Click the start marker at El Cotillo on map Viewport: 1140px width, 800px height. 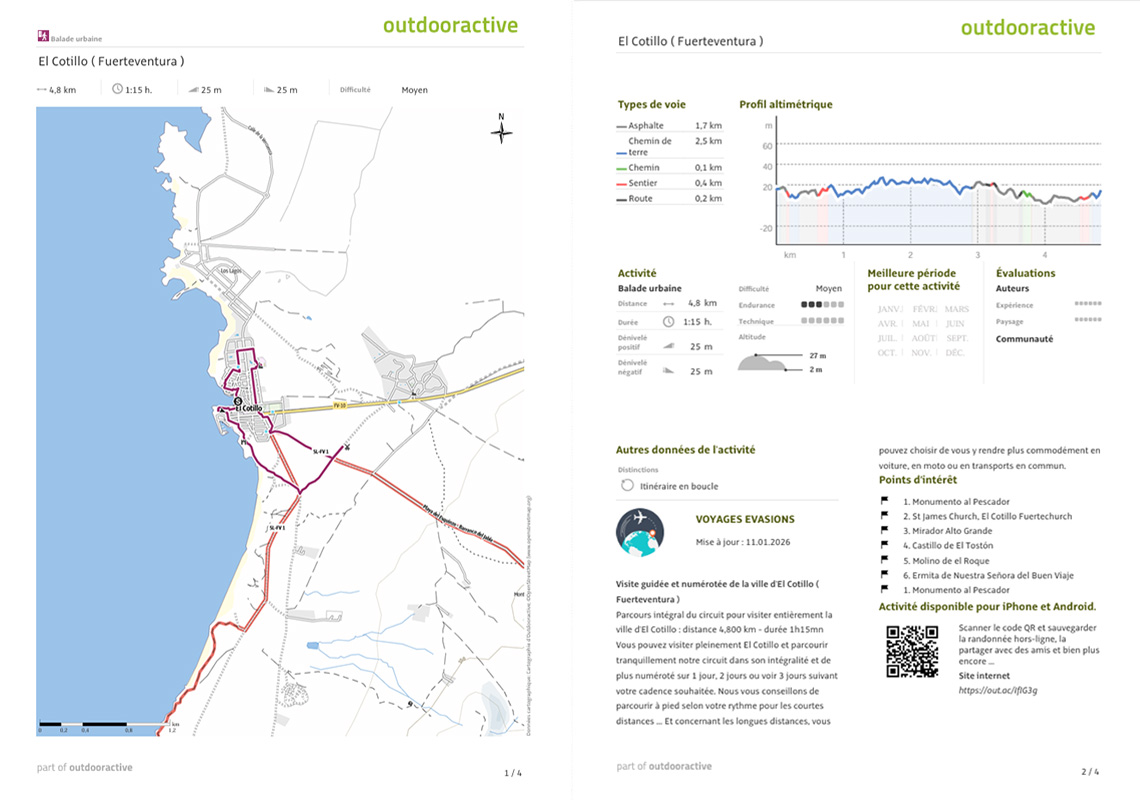click(x=238, y=401)
